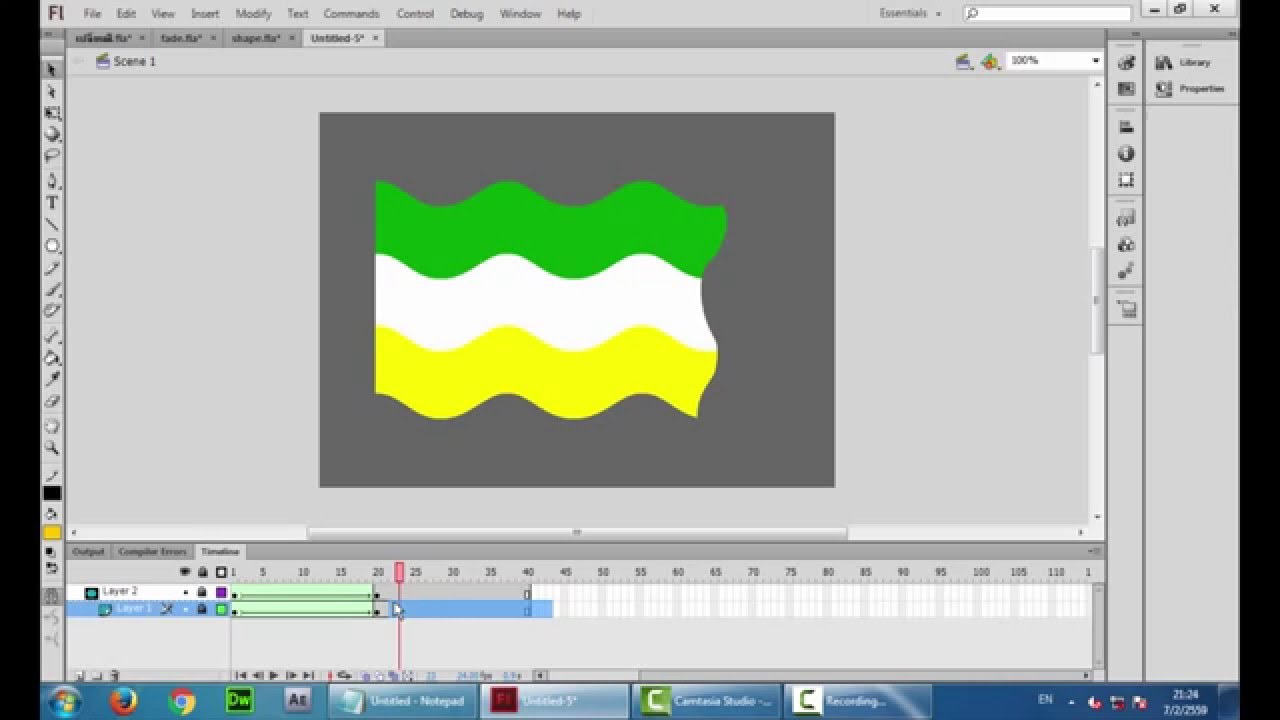Open the Info panel icon
1280x720 pixels.
[1126, 153]
